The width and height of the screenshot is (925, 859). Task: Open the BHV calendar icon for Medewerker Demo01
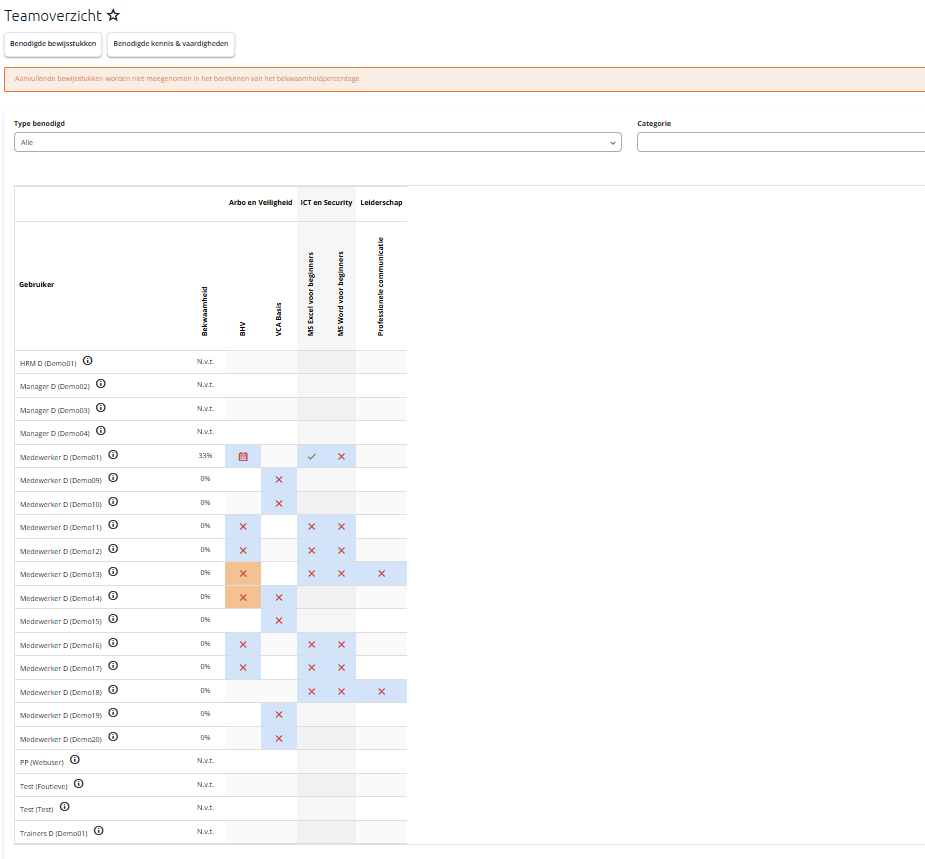click(243, 457)
